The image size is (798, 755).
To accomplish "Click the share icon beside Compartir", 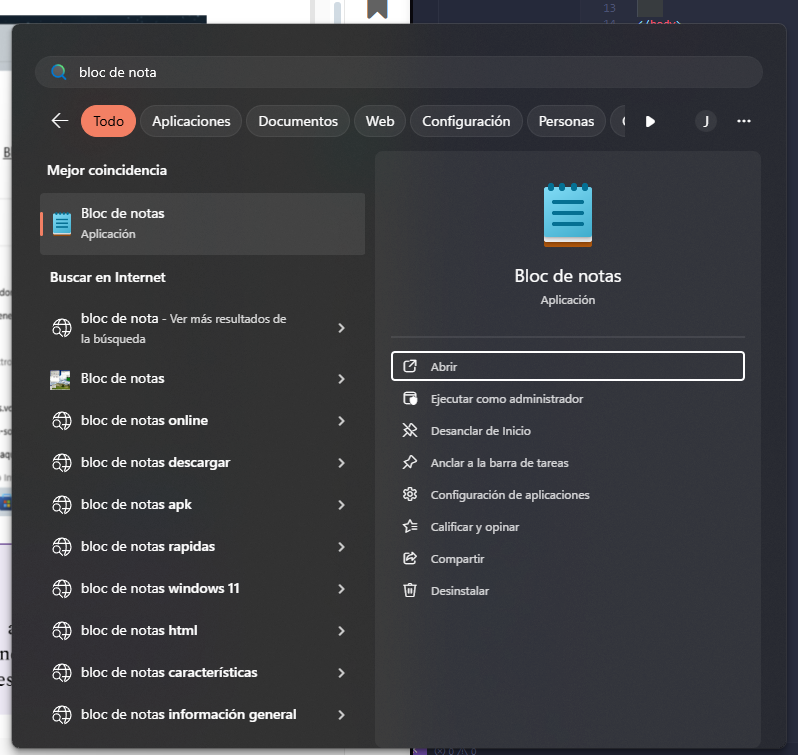I will click(410, 559).
